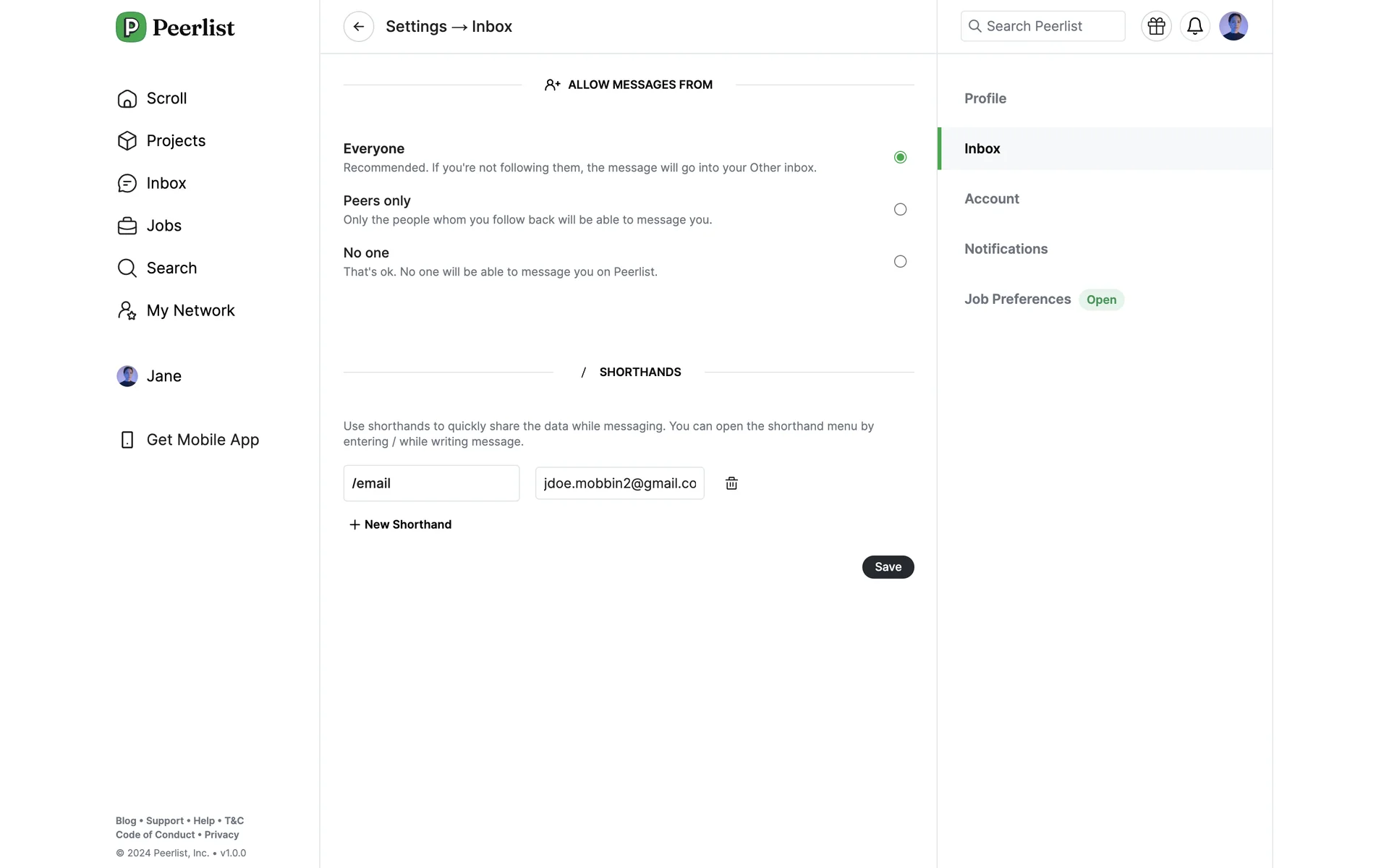The width and height of the screenshot is (1389, 868).
Task: Open the notifications bell icon
Action: 1194,27
